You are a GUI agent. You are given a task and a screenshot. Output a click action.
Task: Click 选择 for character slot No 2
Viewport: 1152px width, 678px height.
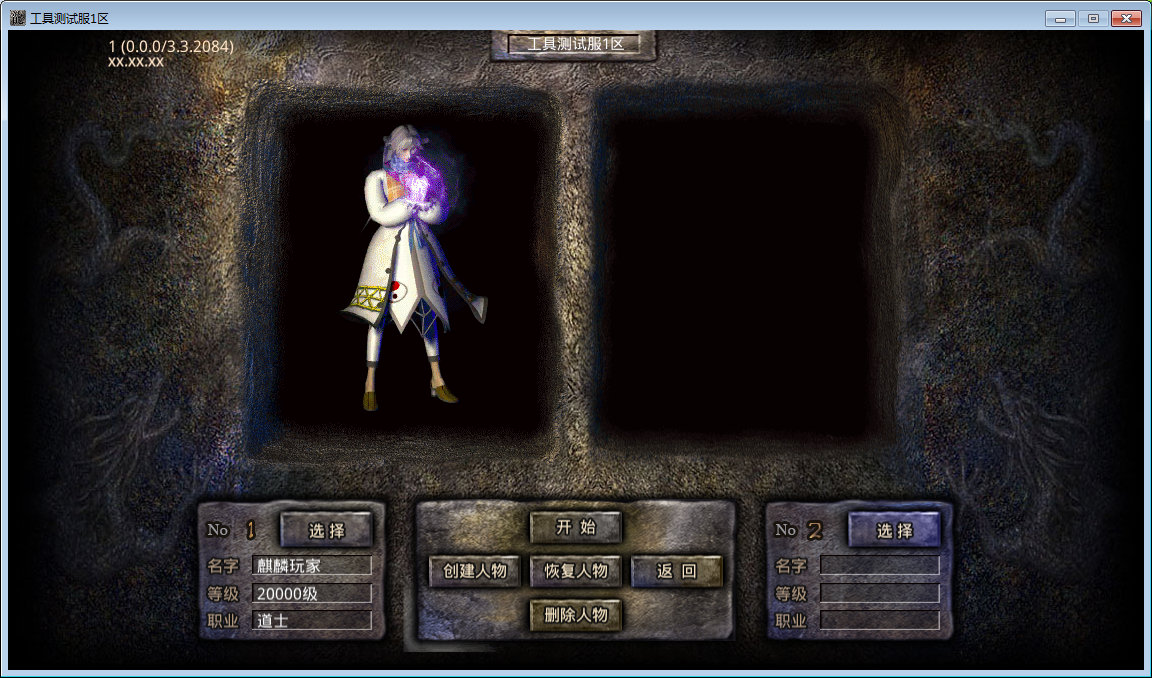894,530
